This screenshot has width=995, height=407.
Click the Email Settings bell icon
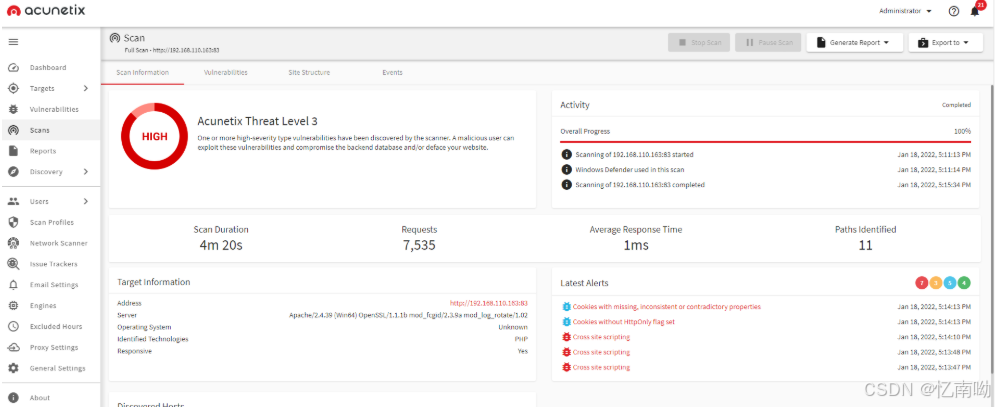13,285
